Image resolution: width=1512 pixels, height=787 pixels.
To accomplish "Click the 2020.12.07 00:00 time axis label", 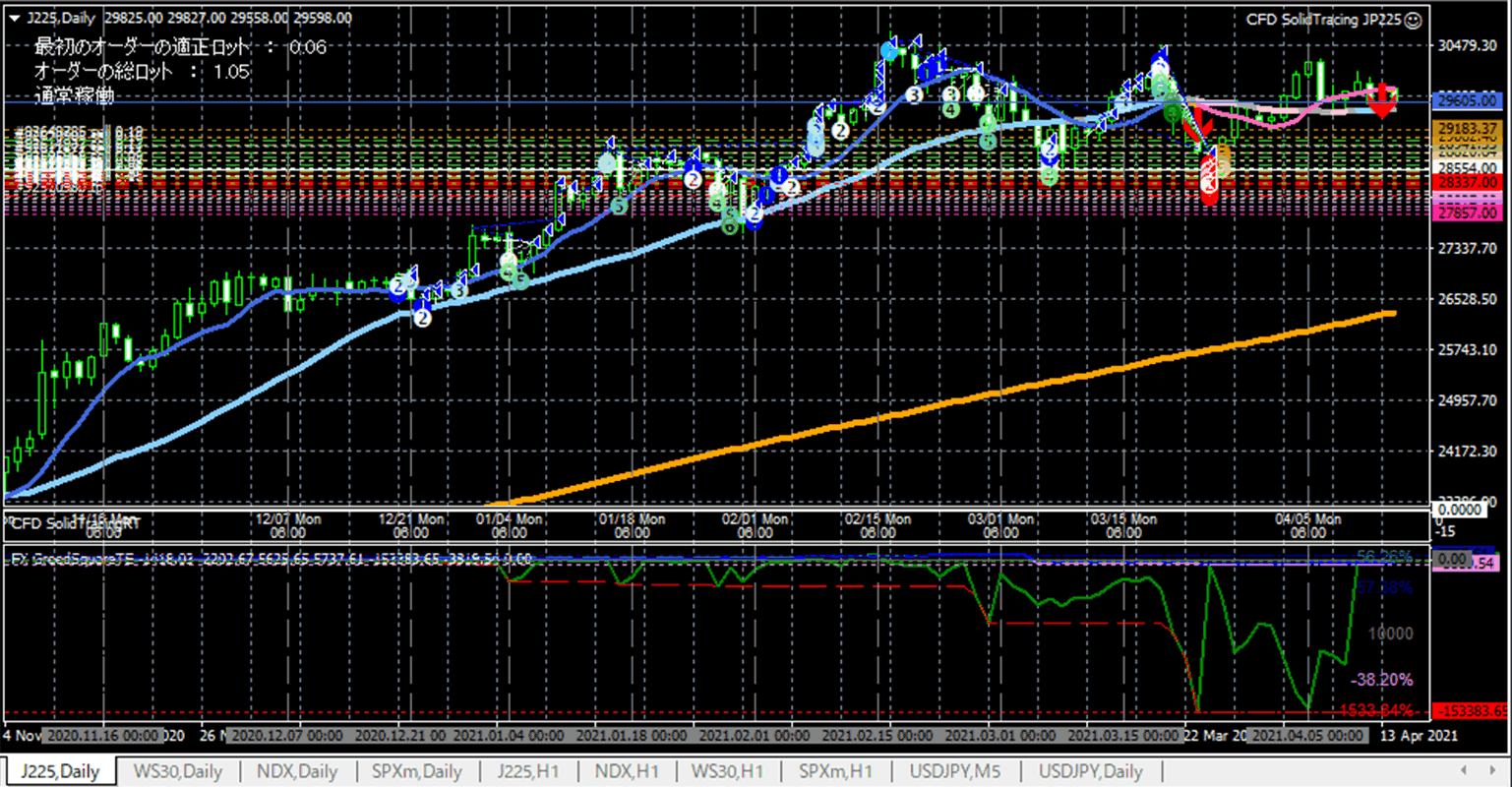I will (287, 736).
